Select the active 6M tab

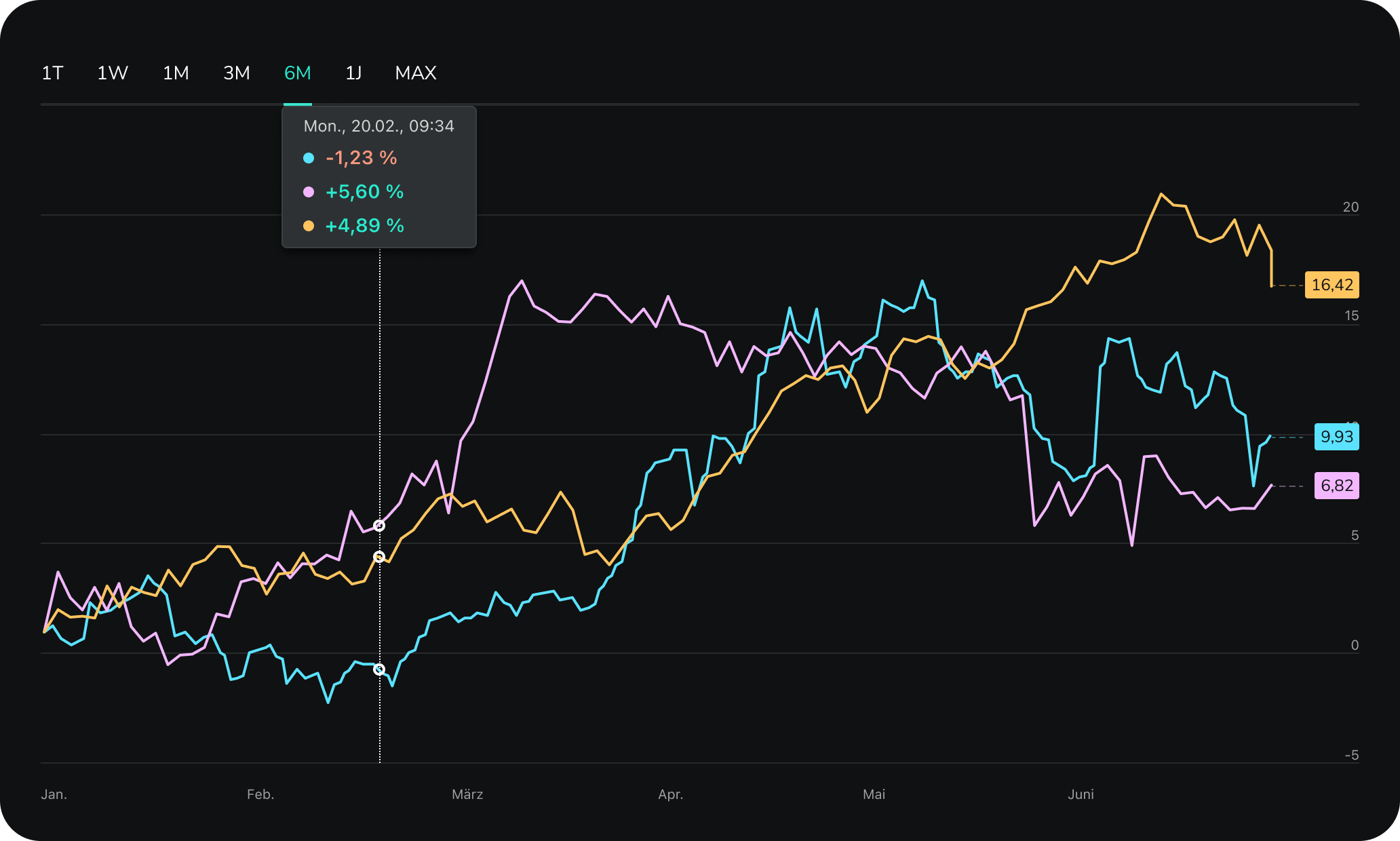coord(298,73)
